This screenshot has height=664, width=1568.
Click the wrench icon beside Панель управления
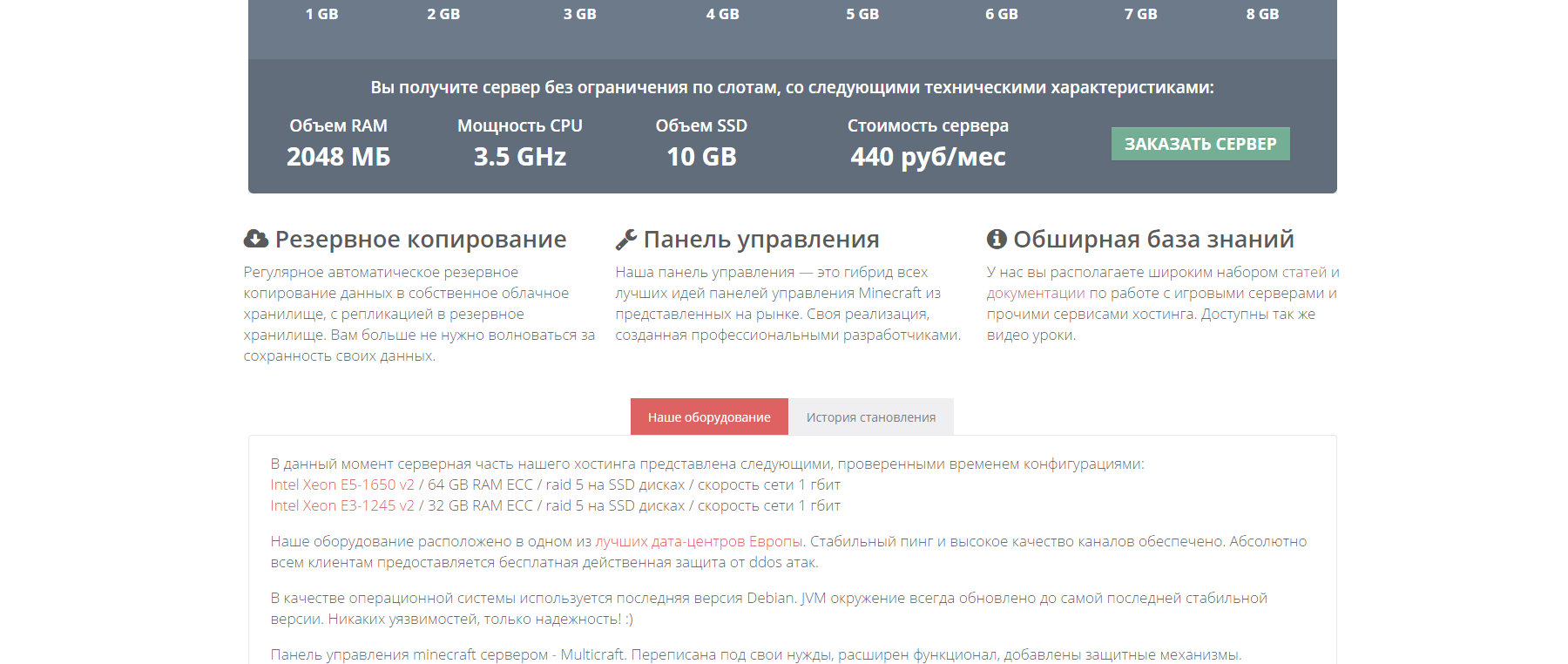626,239
